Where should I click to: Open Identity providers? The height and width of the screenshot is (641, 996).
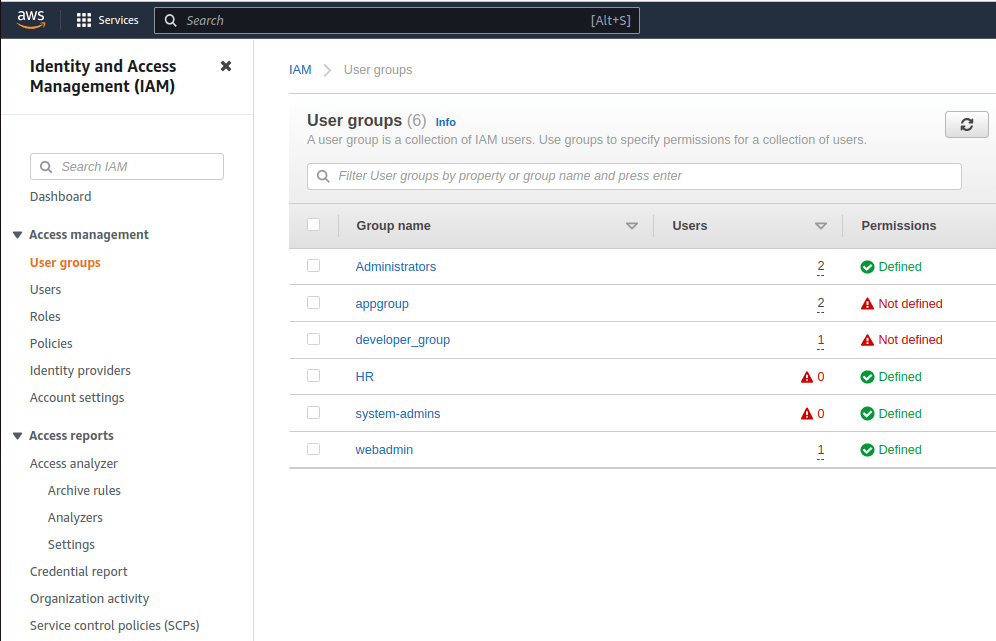[80, 370]
